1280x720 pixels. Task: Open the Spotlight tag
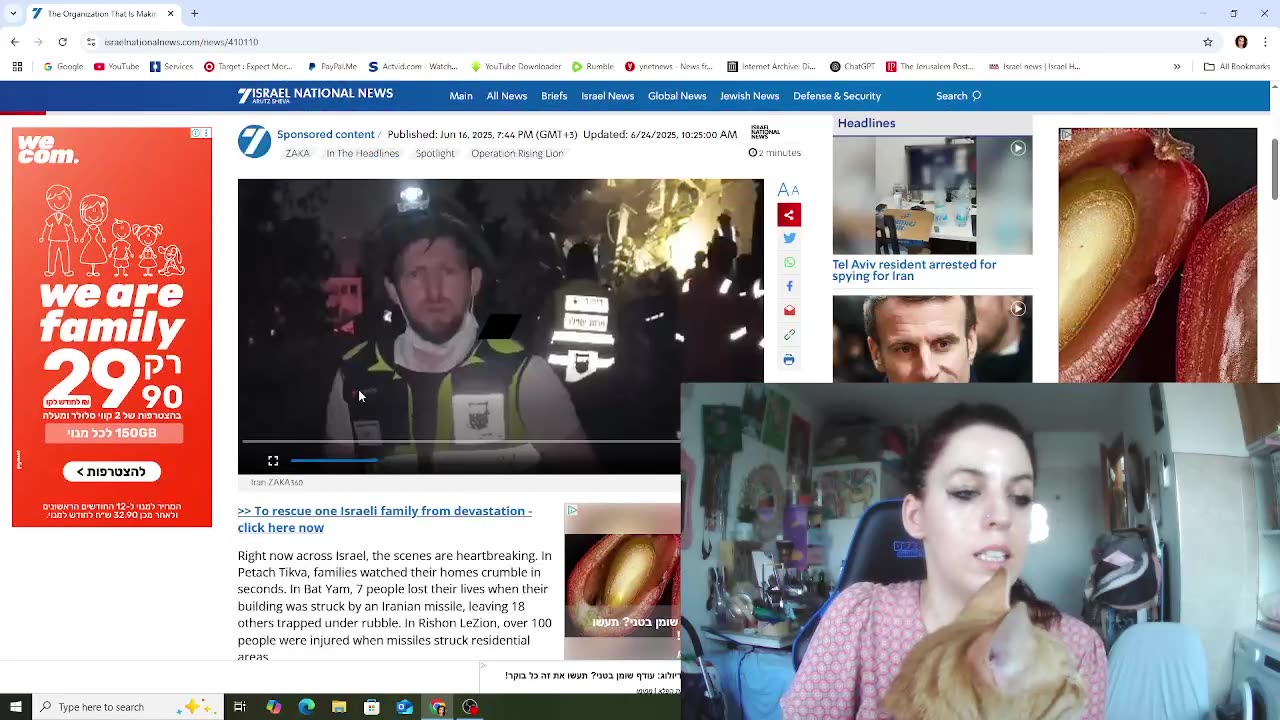[435, 153]
